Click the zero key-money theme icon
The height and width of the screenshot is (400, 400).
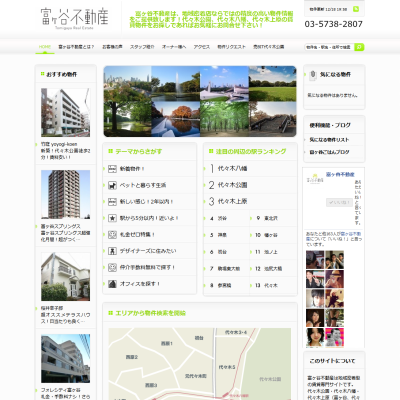click(112, 235)
